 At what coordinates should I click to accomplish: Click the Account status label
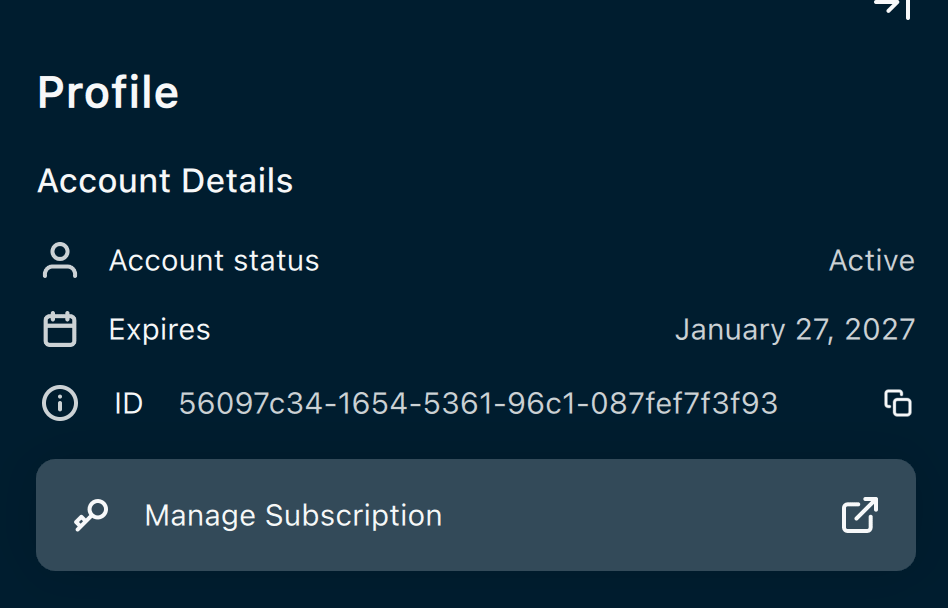click(214, 261)
